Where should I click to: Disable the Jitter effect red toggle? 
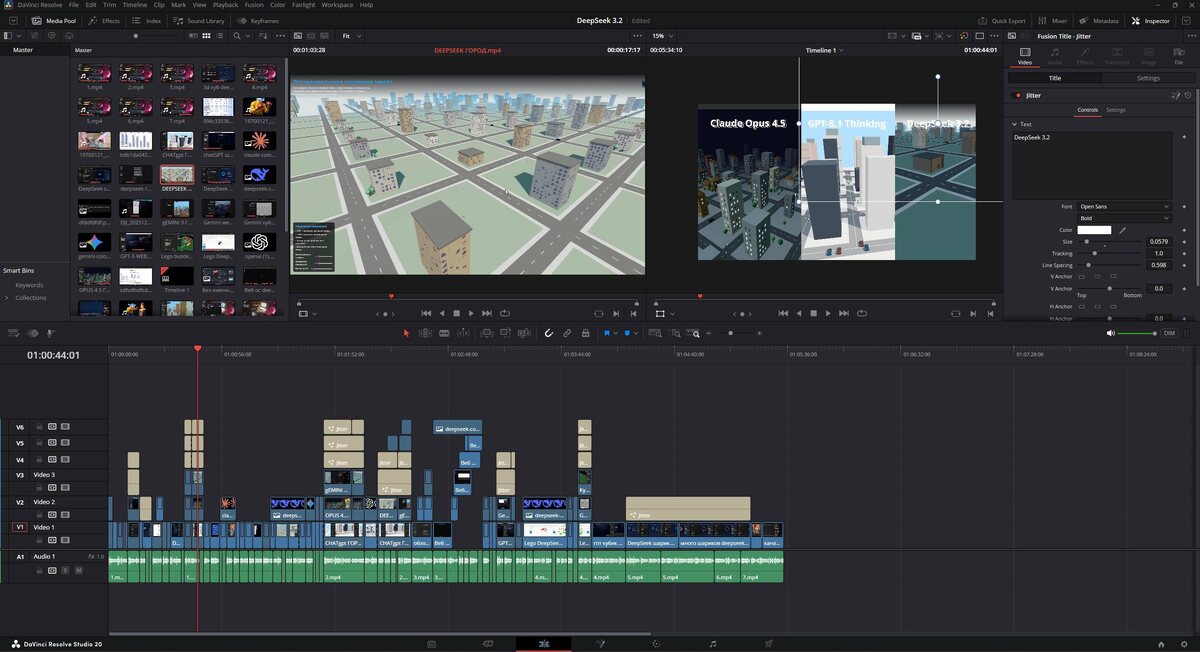tap(1018, 95)
